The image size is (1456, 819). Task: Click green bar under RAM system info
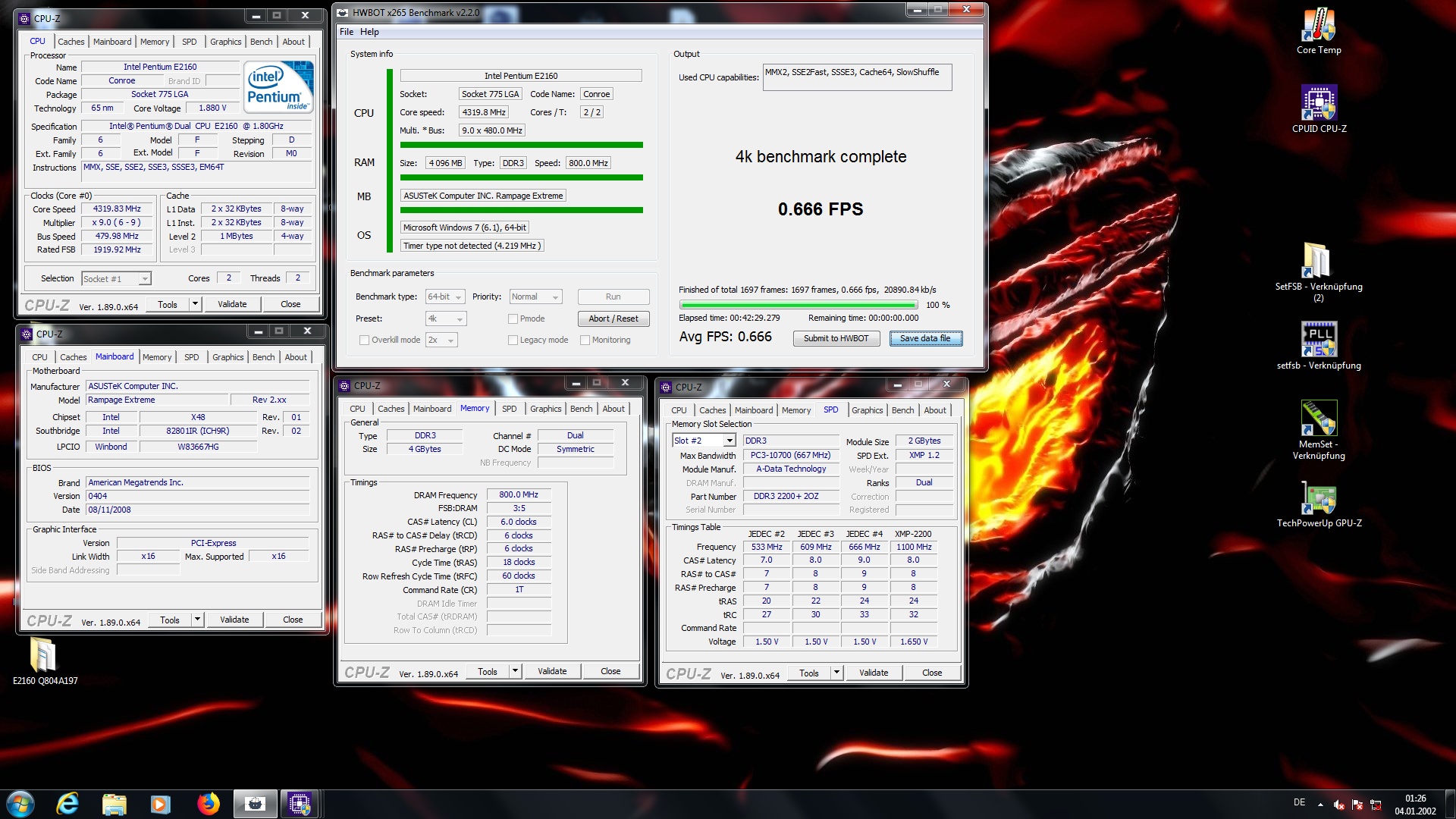(521, 177)
